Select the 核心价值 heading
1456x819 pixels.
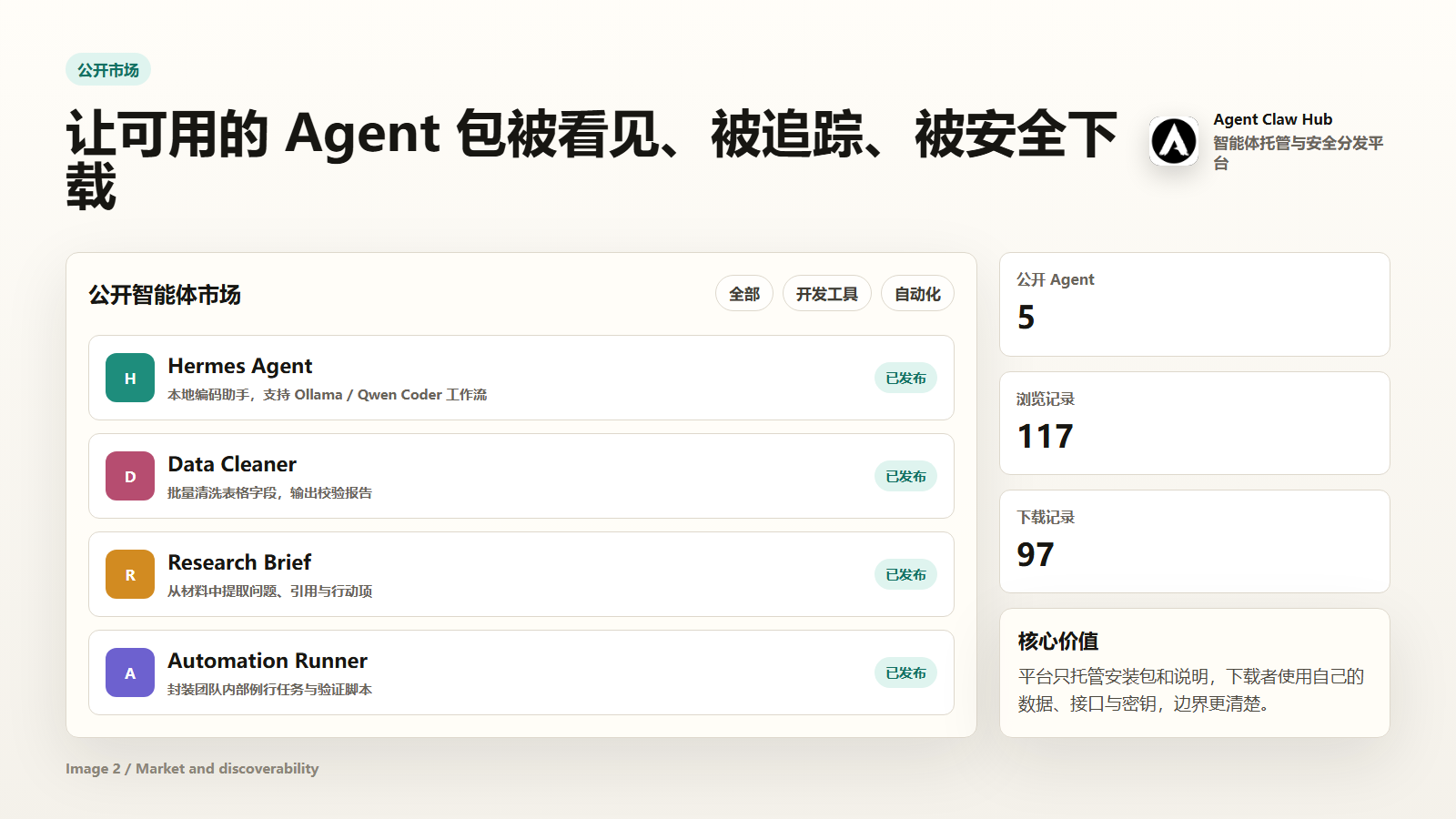click(x=1058, y=642)
